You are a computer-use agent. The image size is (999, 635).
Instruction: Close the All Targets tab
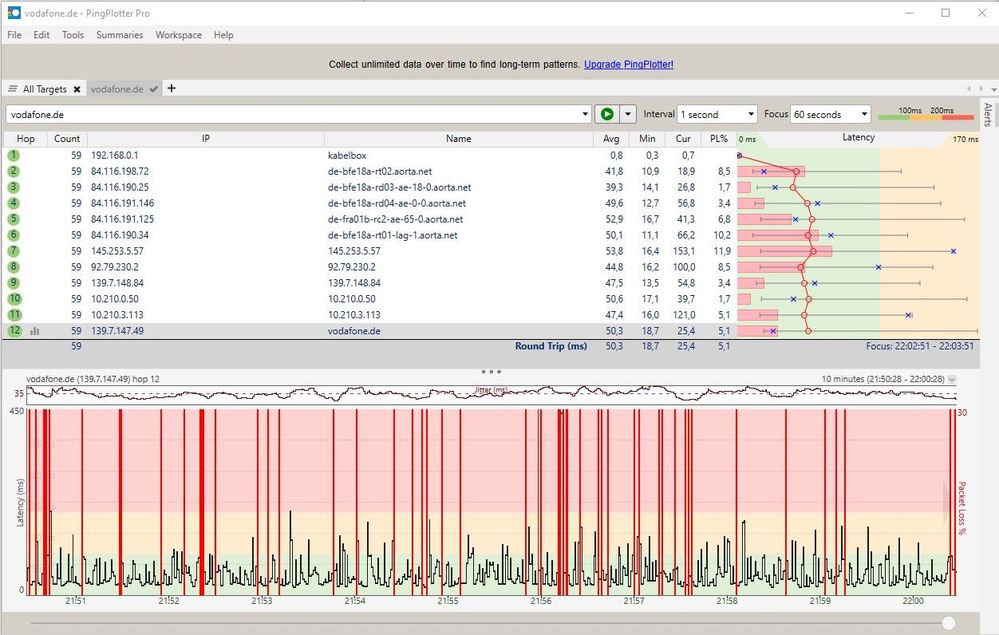[76, 89]
